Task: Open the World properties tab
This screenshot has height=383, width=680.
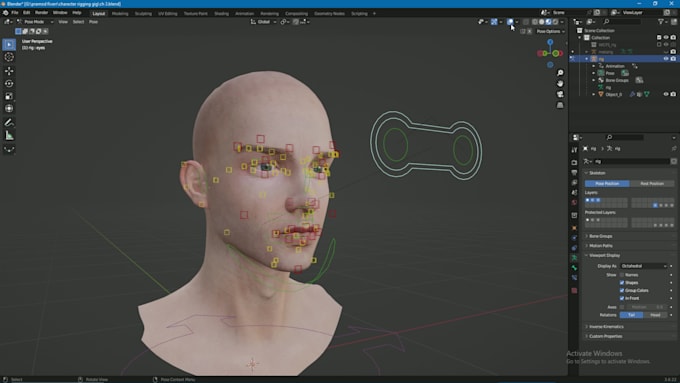Action: click(x=574, y=203)
